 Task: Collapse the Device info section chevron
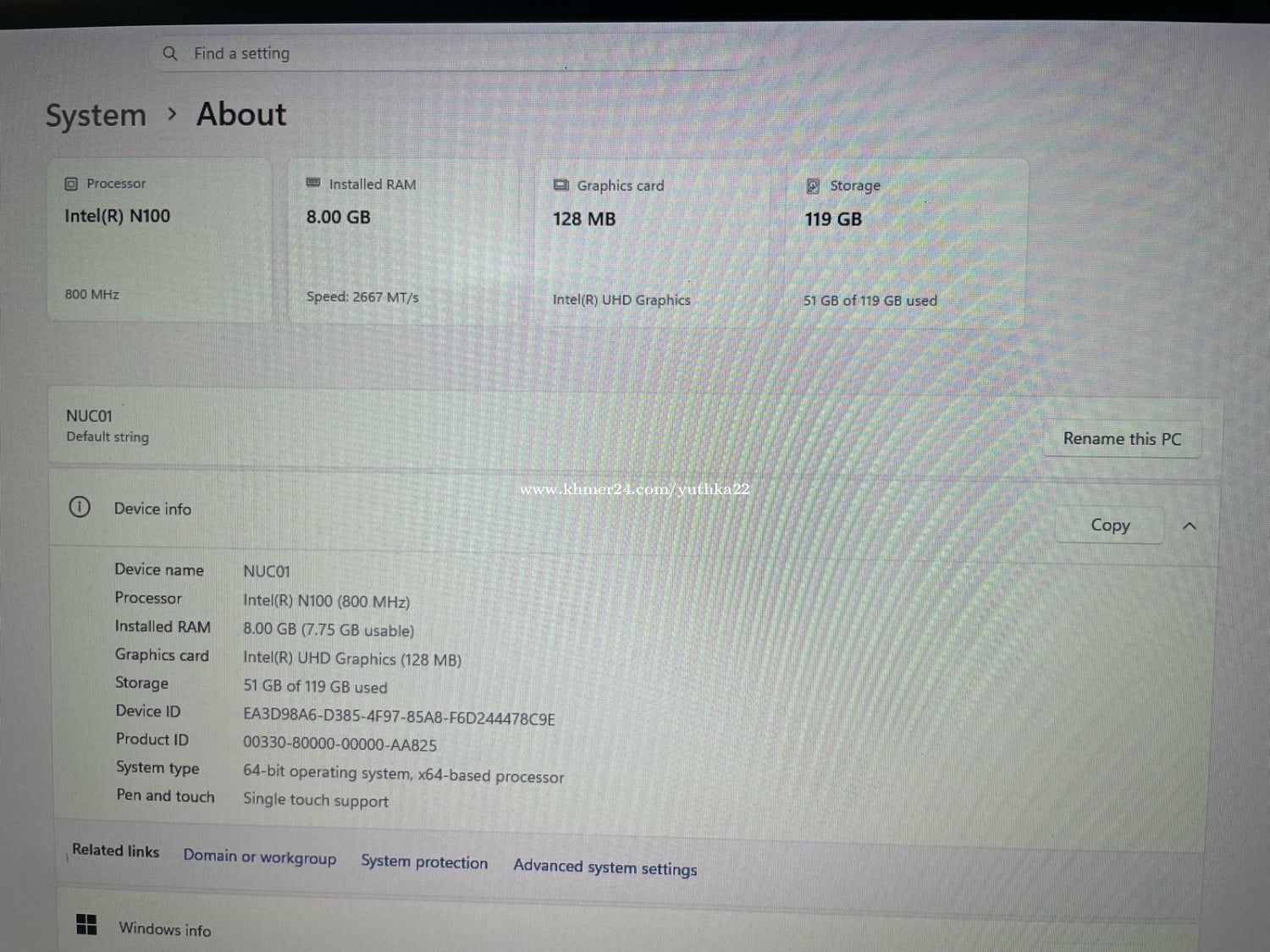pos(1189,526)
